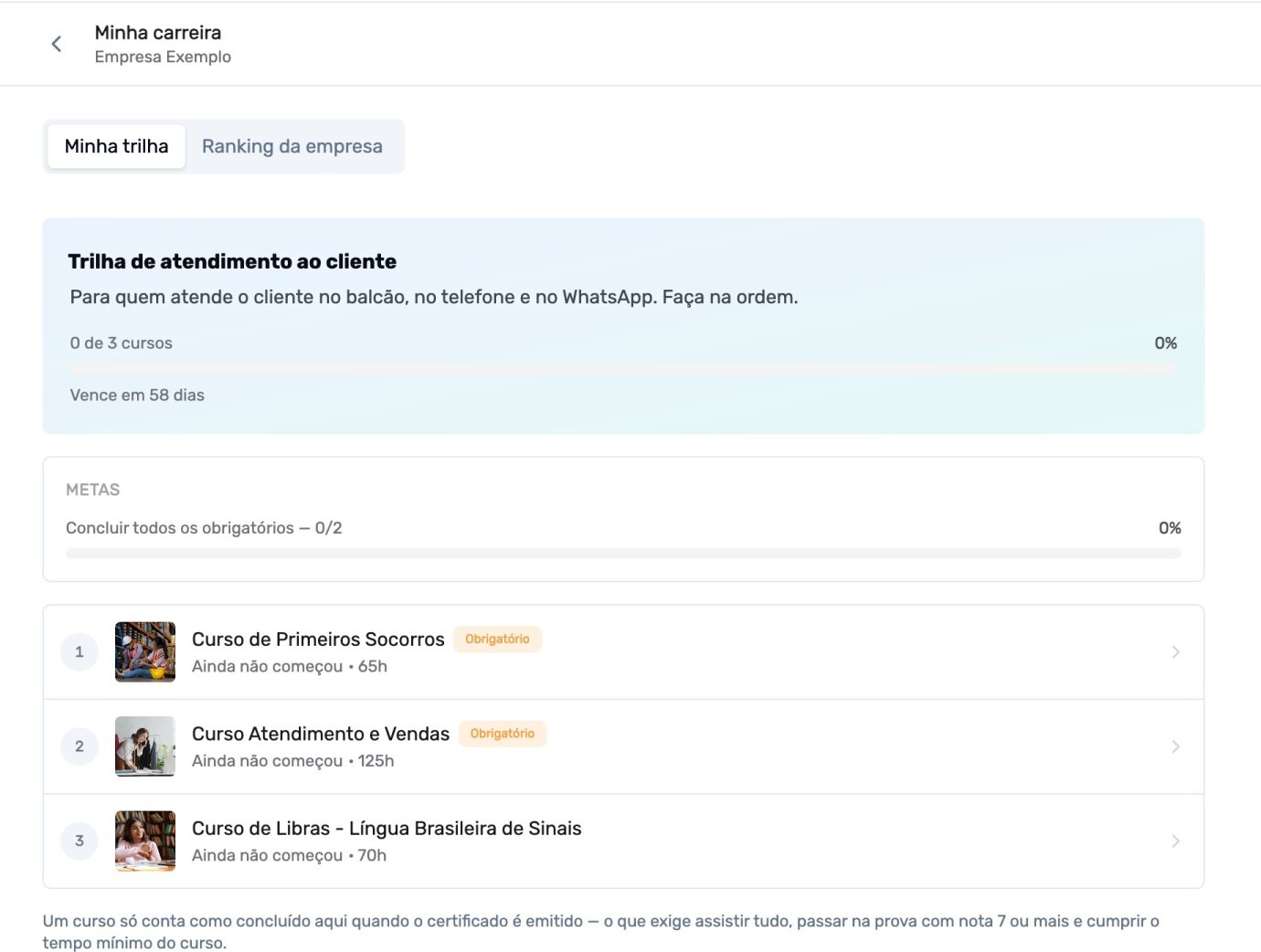The width and height of the screenshot is (1261, 952).
Task: Click the trail description starting 'Para quem atende'
Action: tap(434, 297)
